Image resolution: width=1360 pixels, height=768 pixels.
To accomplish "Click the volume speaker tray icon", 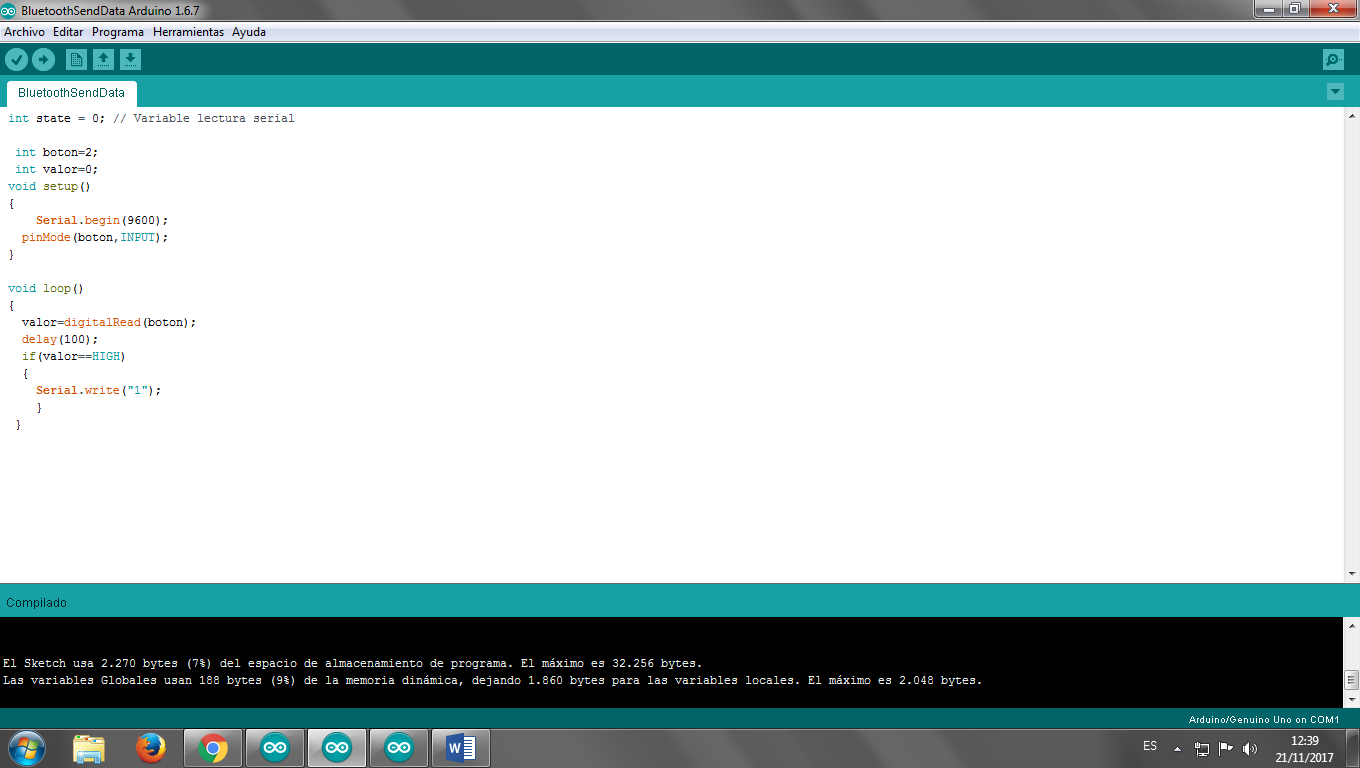I will point(1250,748).
